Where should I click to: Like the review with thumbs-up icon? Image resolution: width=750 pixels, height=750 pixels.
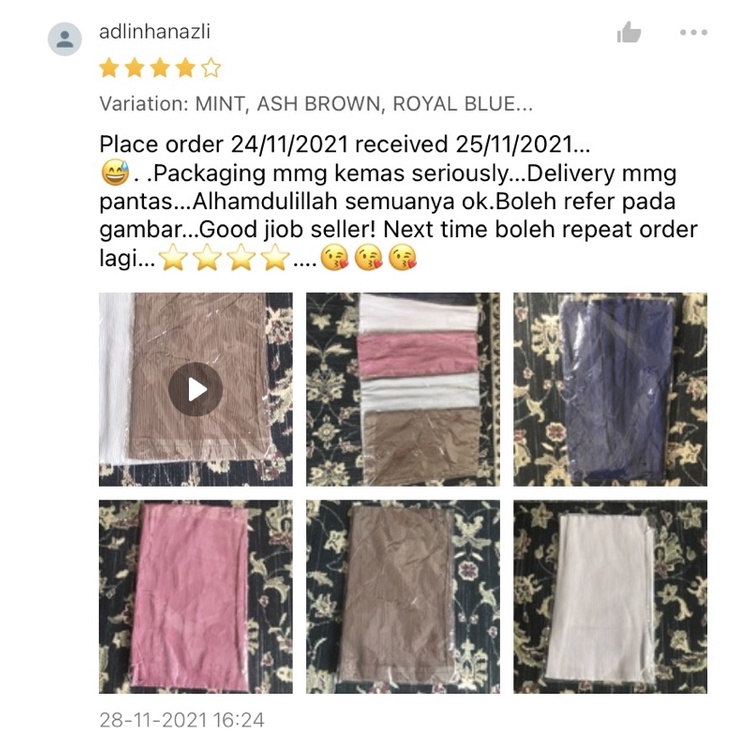tap(629, 33)
